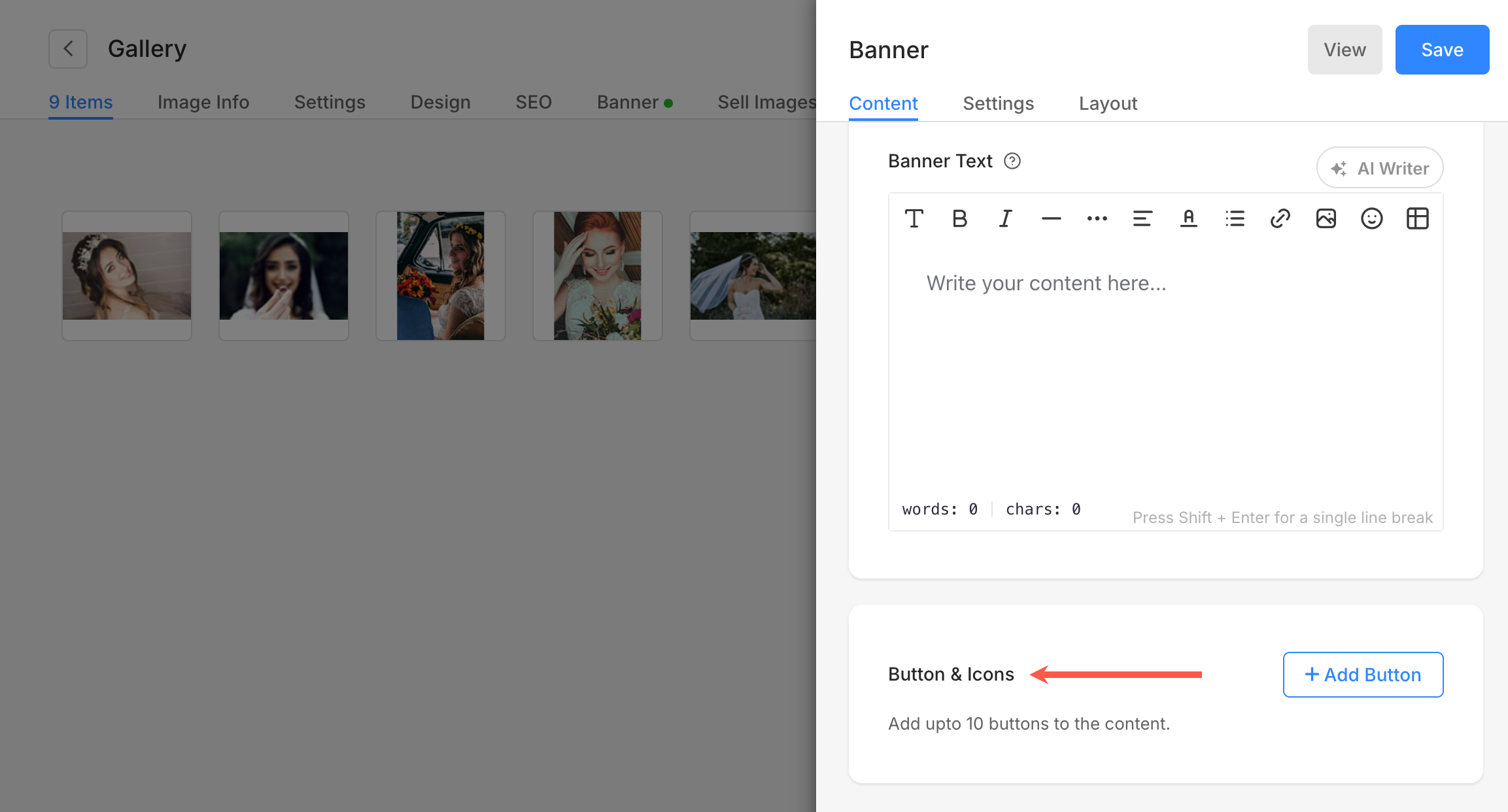The height and width of the screenshot is (812, 1508).
Task: Toggle italic text formatting
Action: pos(1005,218)
